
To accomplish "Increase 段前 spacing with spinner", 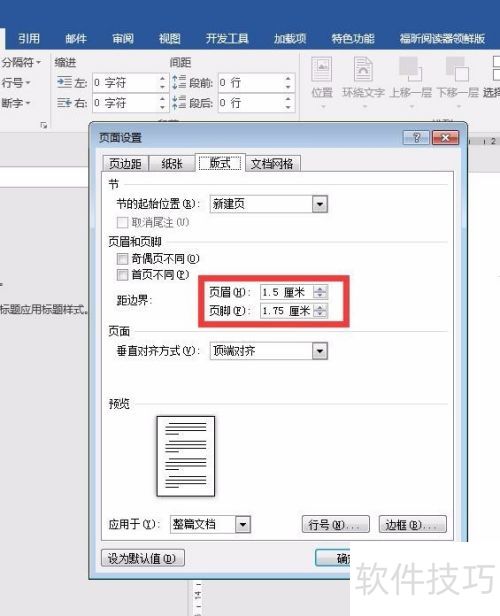I will (288, 78).
